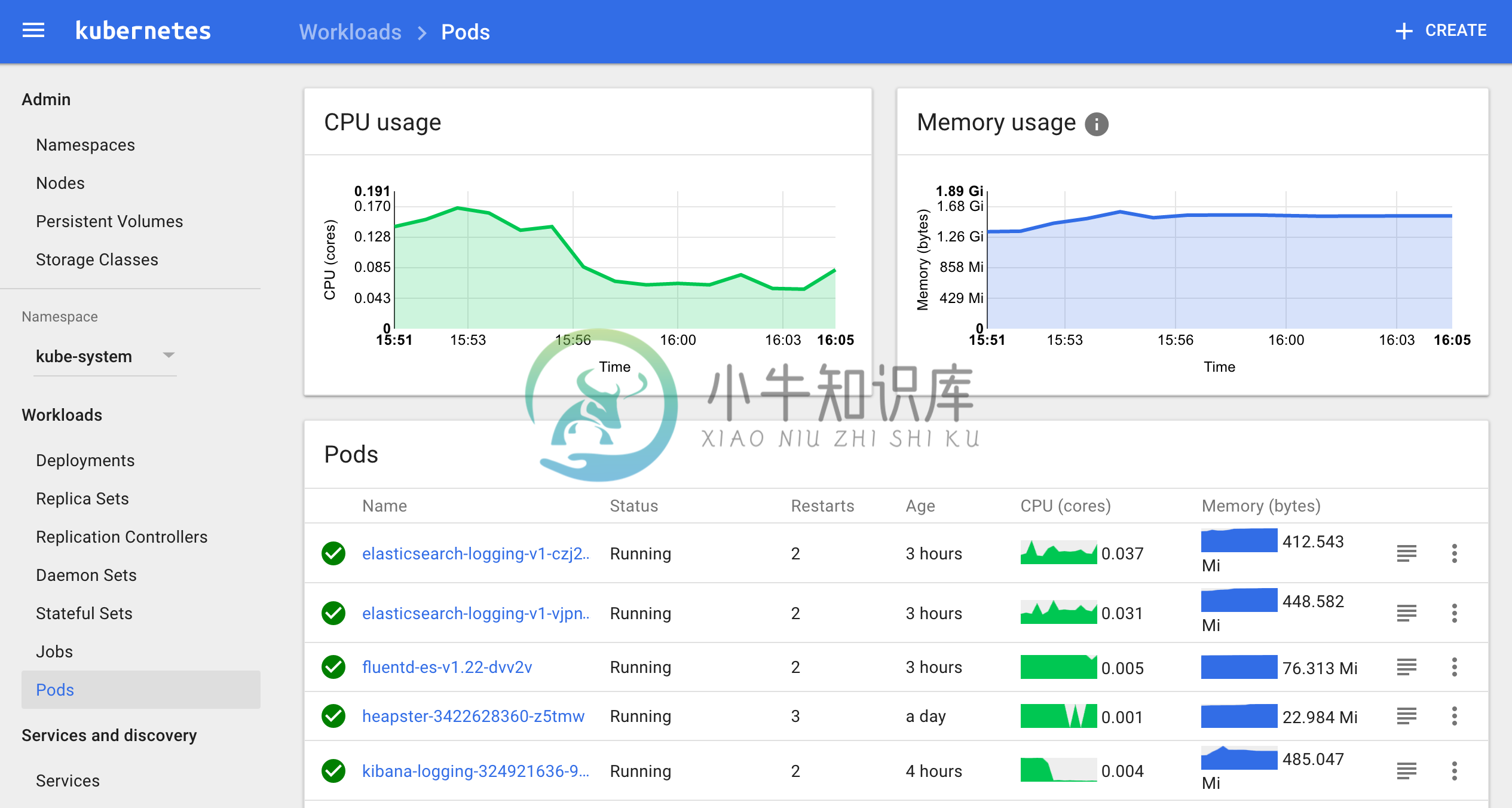Click the Admin sidebar heading
The image size is (1512, 808).
tap(46, 99)
